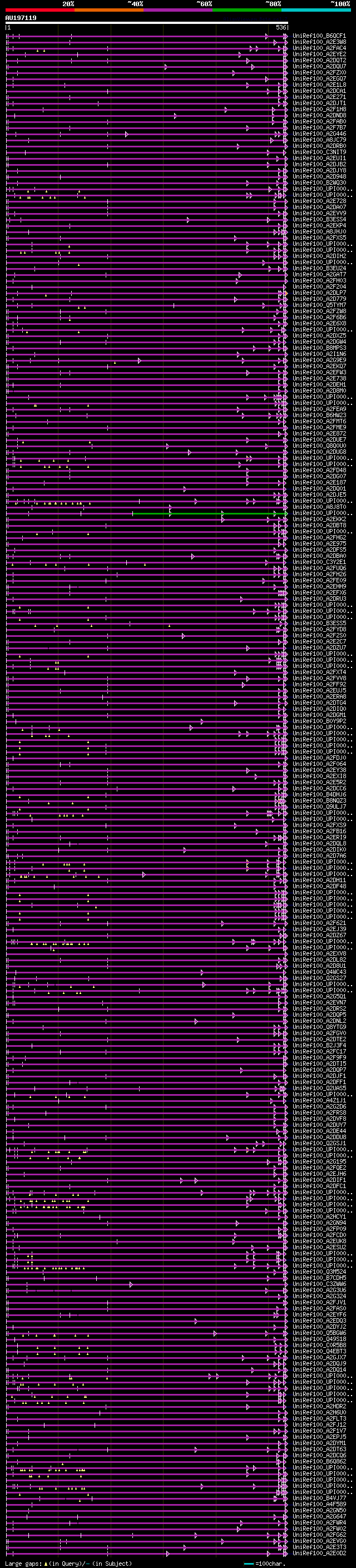Click hit label UniRef100_A2DBT8
356x1568 pixels.
[319, 525]
